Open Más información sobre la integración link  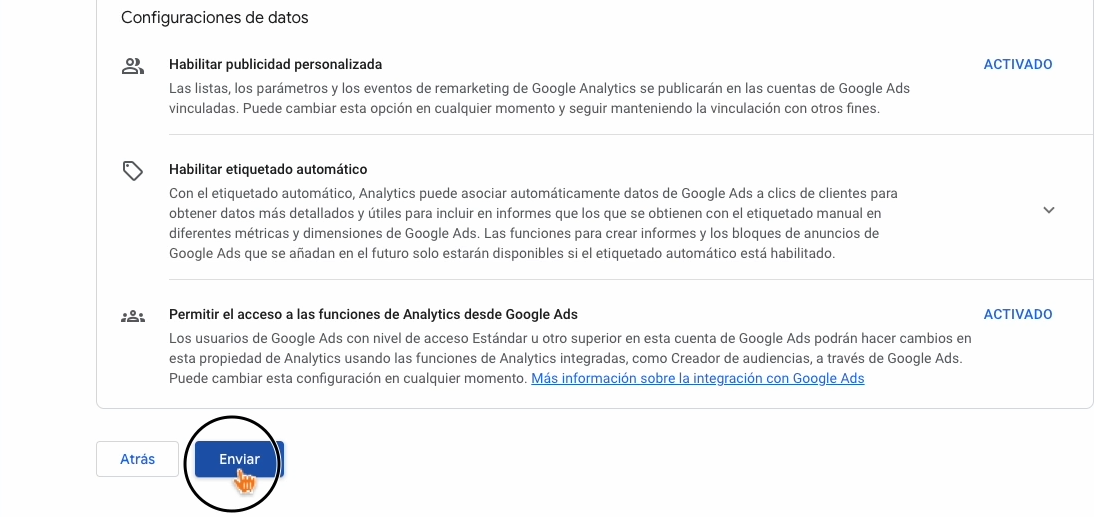click(x=698, y=378)
